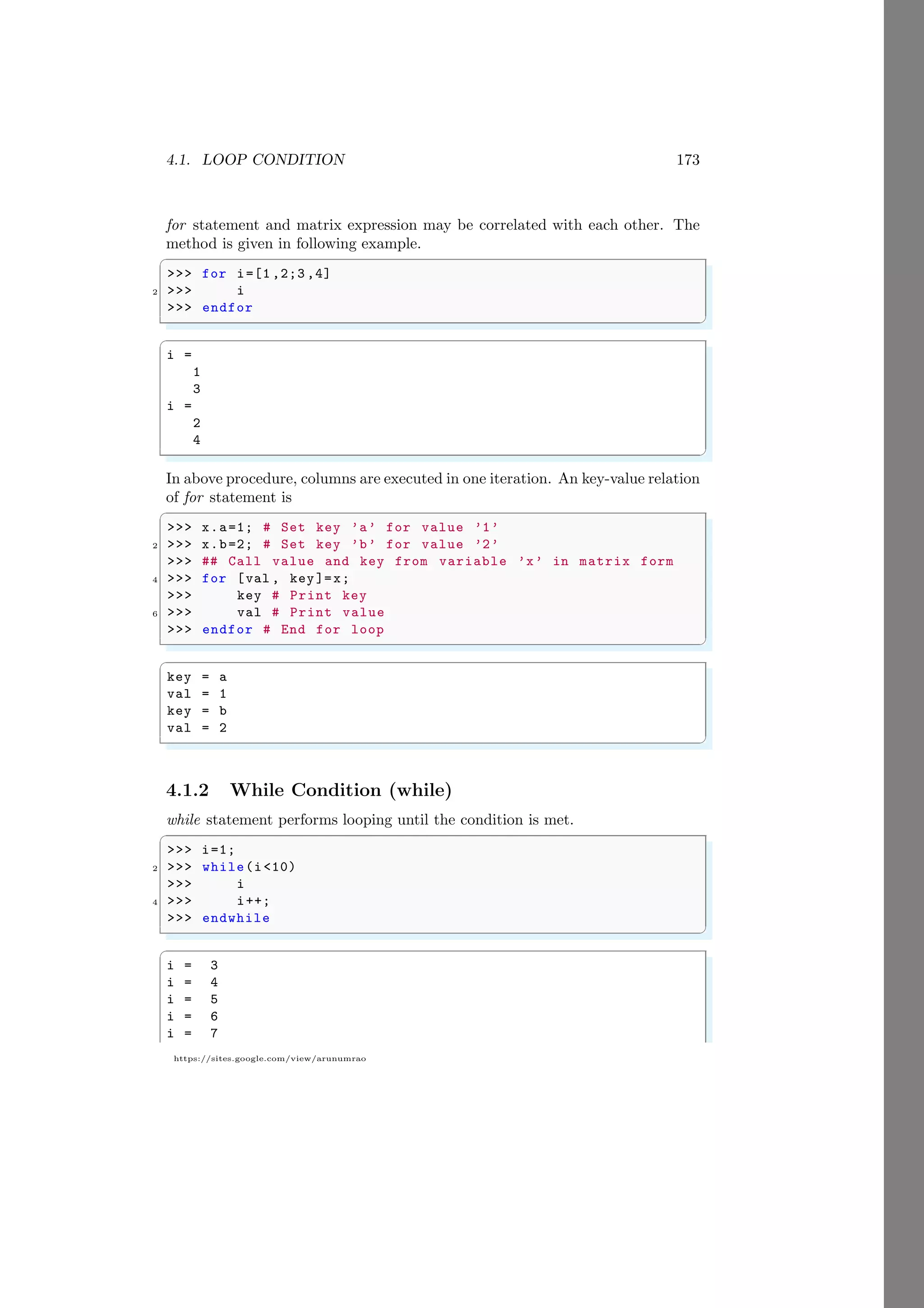Select the output line 'i = 7'
Viewport: 924px width, 1308px height.
193,1034
